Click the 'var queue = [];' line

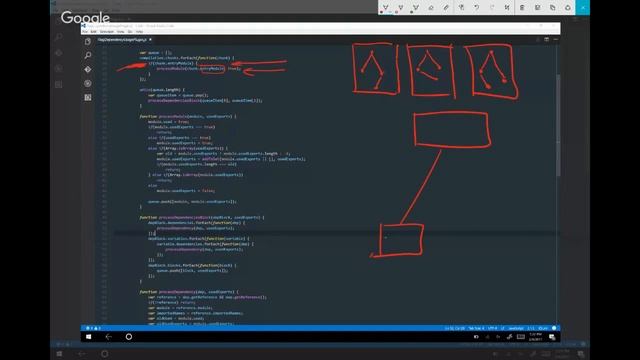pos(156,53)
